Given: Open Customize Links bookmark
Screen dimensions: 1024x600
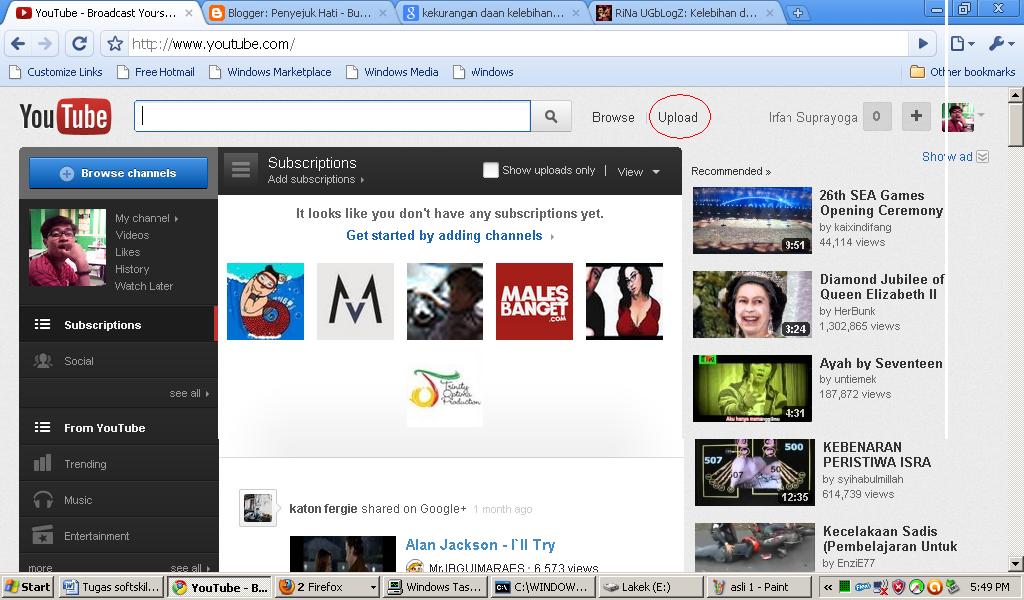Looking at the screenshot, I should pyautogui.click(x=56, y=72).
